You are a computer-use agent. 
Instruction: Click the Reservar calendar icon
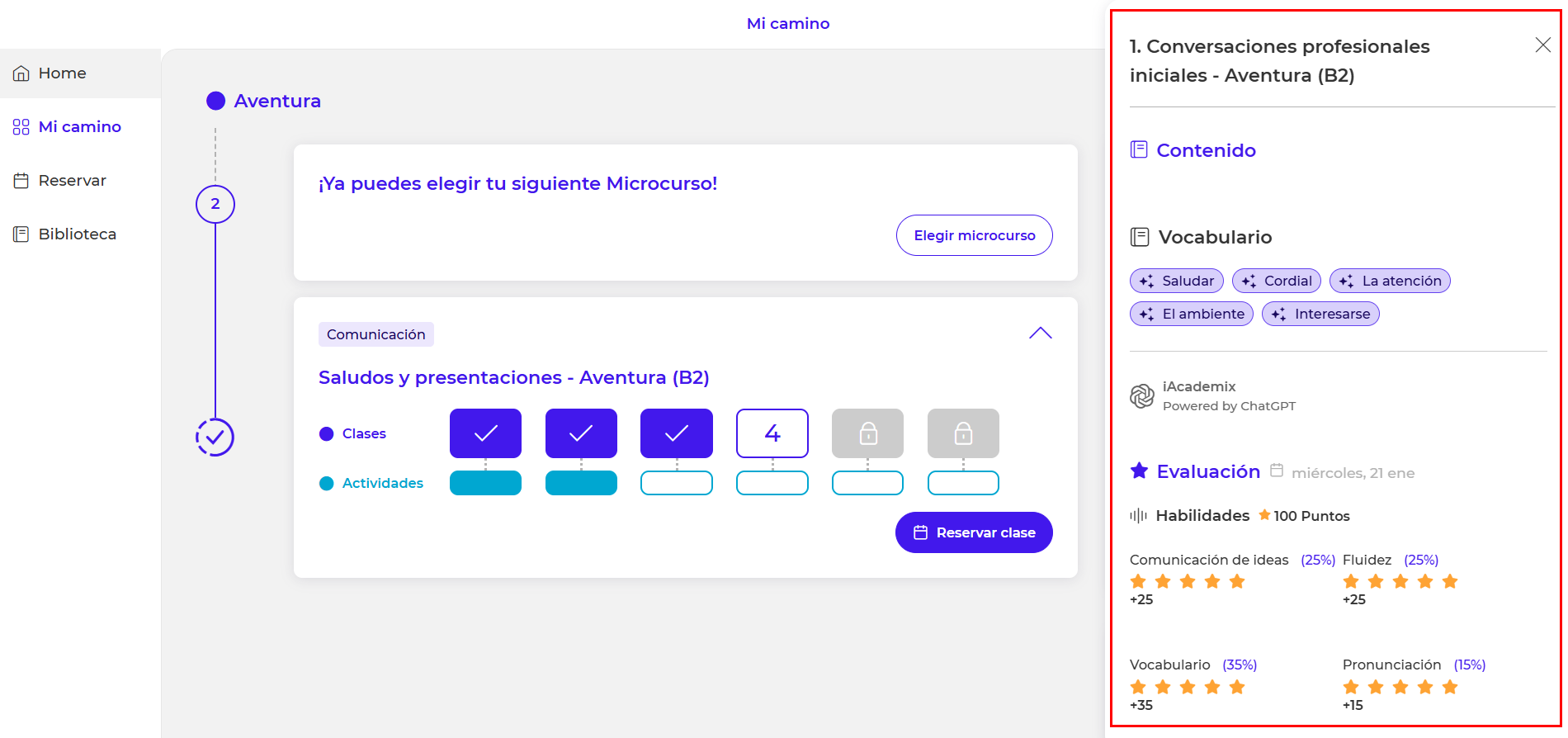pos(21,181)
